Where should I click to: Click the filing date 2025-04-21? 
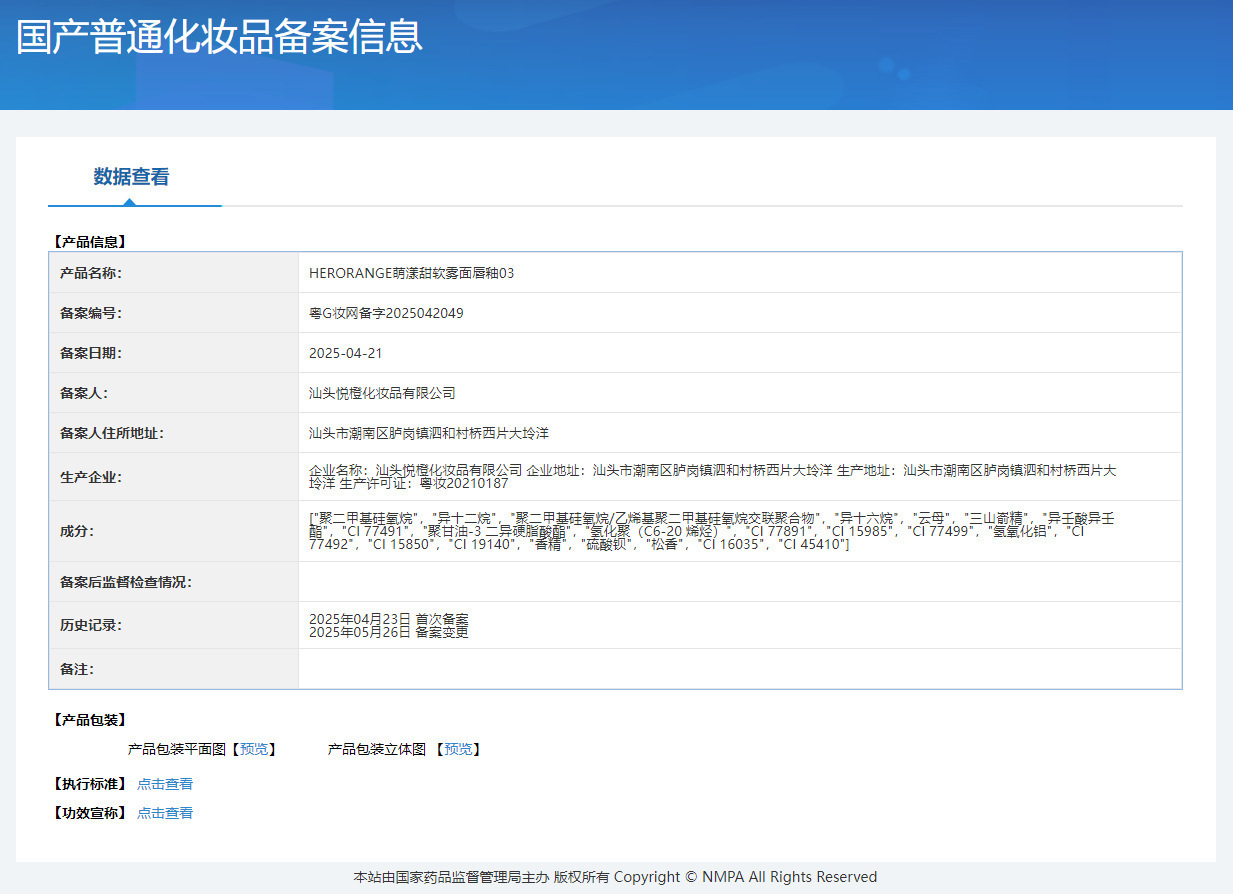pos(346,353)
